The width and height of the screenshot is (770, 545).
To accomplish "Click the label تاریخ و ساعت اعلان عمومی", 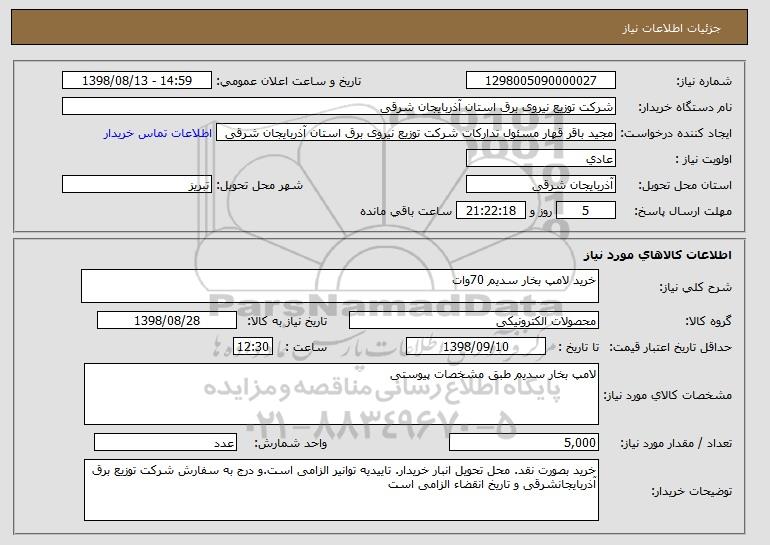I will tap(289, 82).
